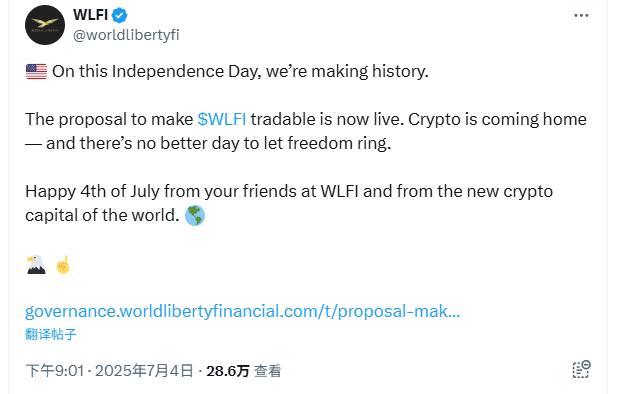Screen dimensions: 619x394
Task: Click the 'On this Independence Day' sentence
Action: 240,72
